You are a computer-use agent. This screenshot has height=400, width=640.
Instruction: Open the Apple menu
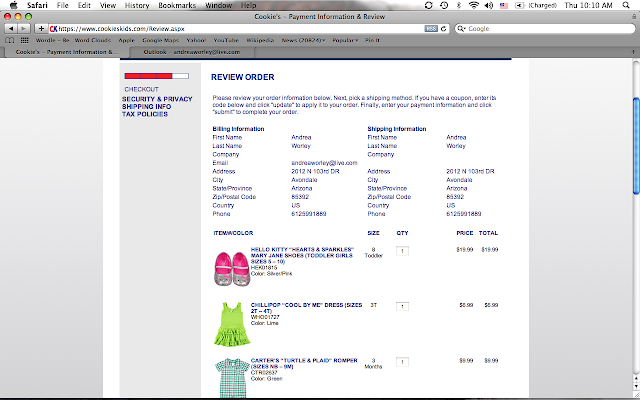point(13,5)
